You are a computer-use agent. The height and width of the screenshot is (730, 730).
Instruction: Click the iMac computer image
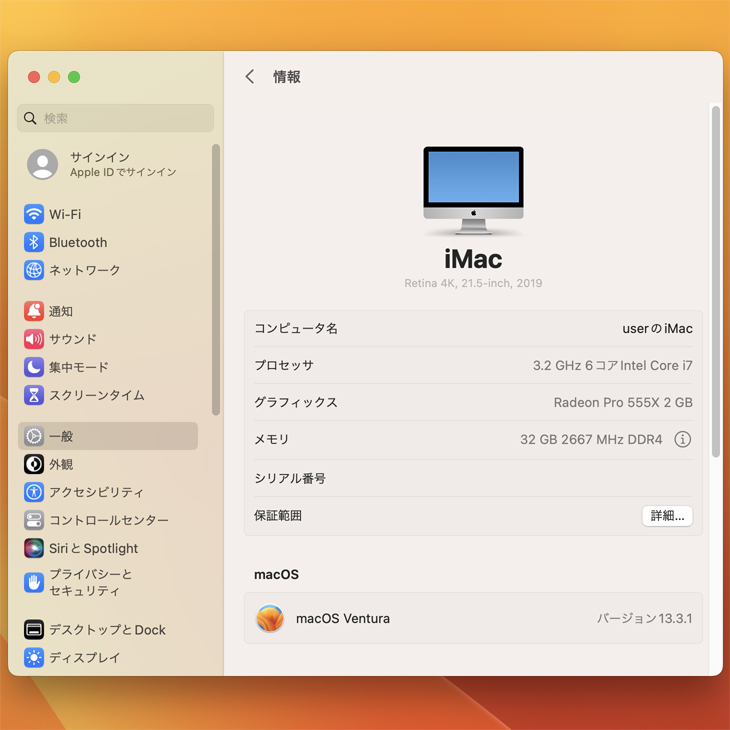click(x=473, y=190)
